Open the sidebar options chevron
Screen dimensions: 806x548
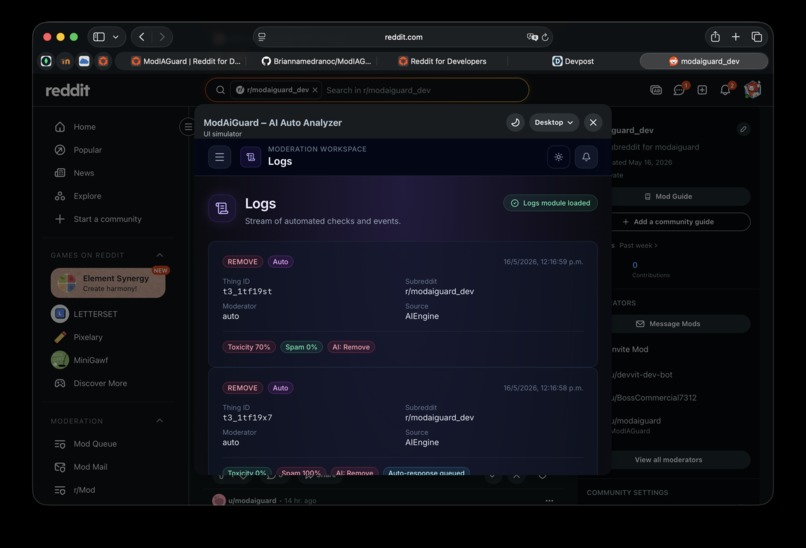pos(116,37)
